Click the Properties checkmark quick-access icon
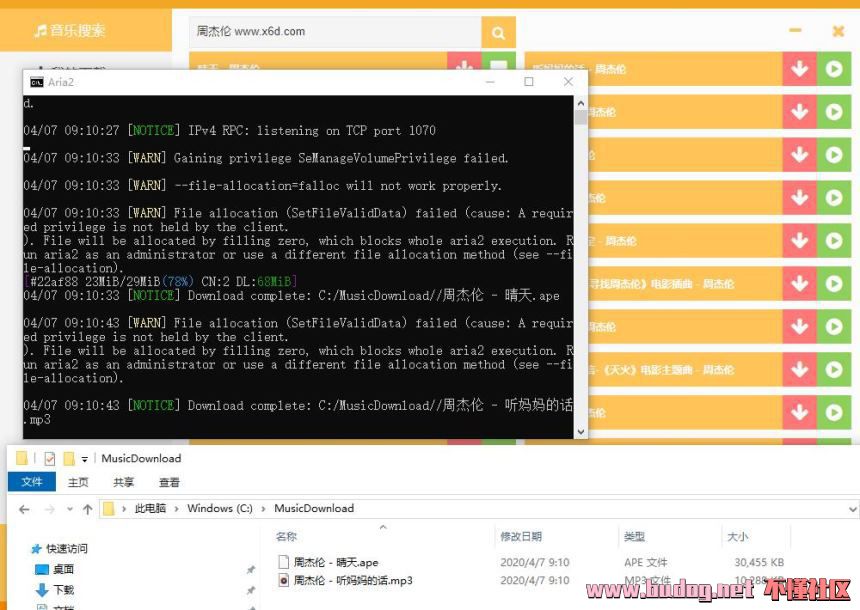860x610 pixels. coord(49,458)
